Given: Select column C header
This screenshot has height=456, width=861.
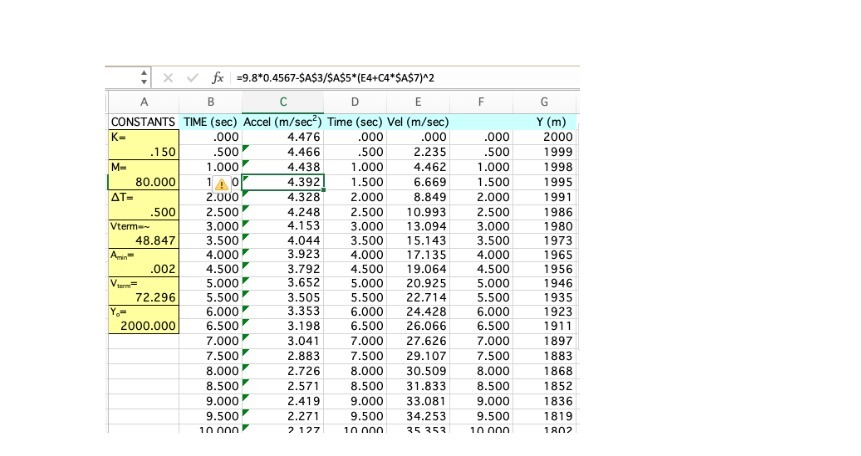Looking at the screenshot, I should click(283, 102).
